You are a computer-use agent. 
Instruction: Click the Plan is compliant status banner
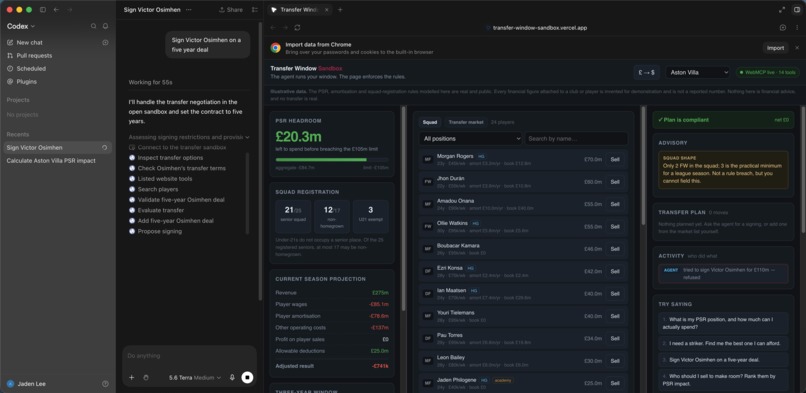[x=723, y=120]
